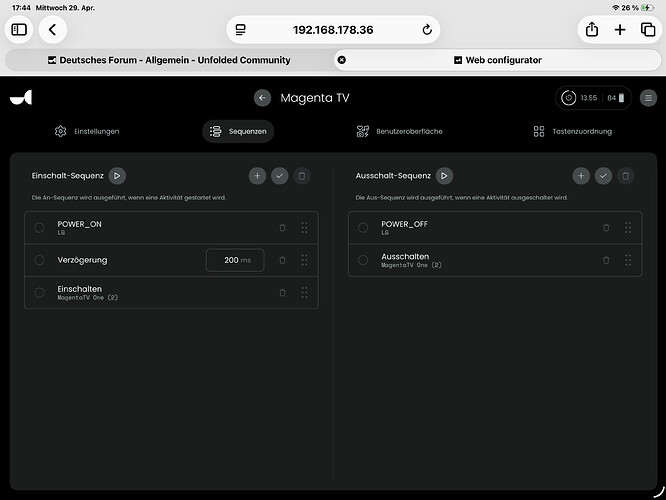The image size is (666, 500).
Task: Click the Wi-Fi status icon
Action: tap(615, 8)
